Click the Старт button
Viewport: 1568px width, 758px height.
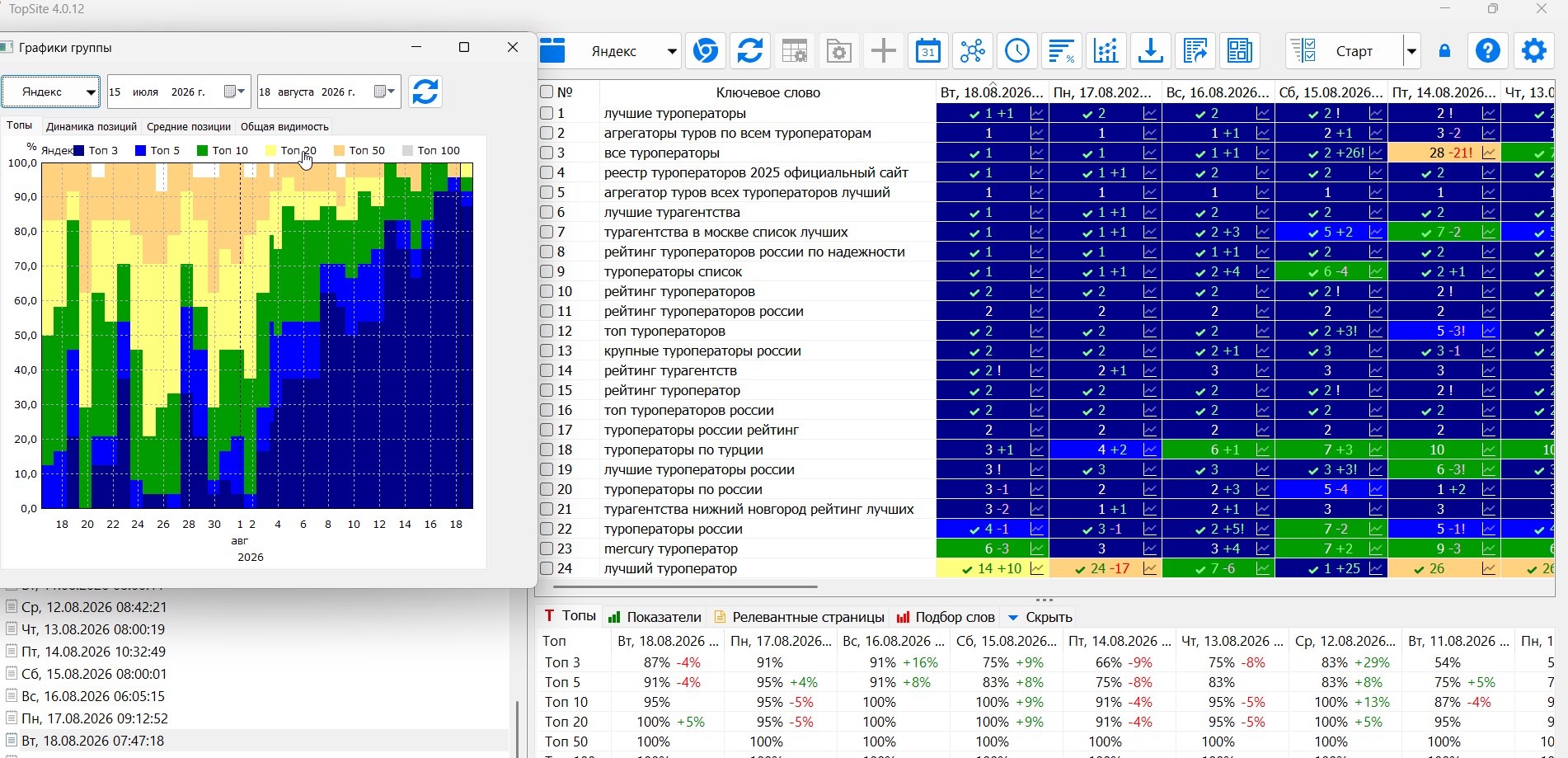[x=1344, y=51]
